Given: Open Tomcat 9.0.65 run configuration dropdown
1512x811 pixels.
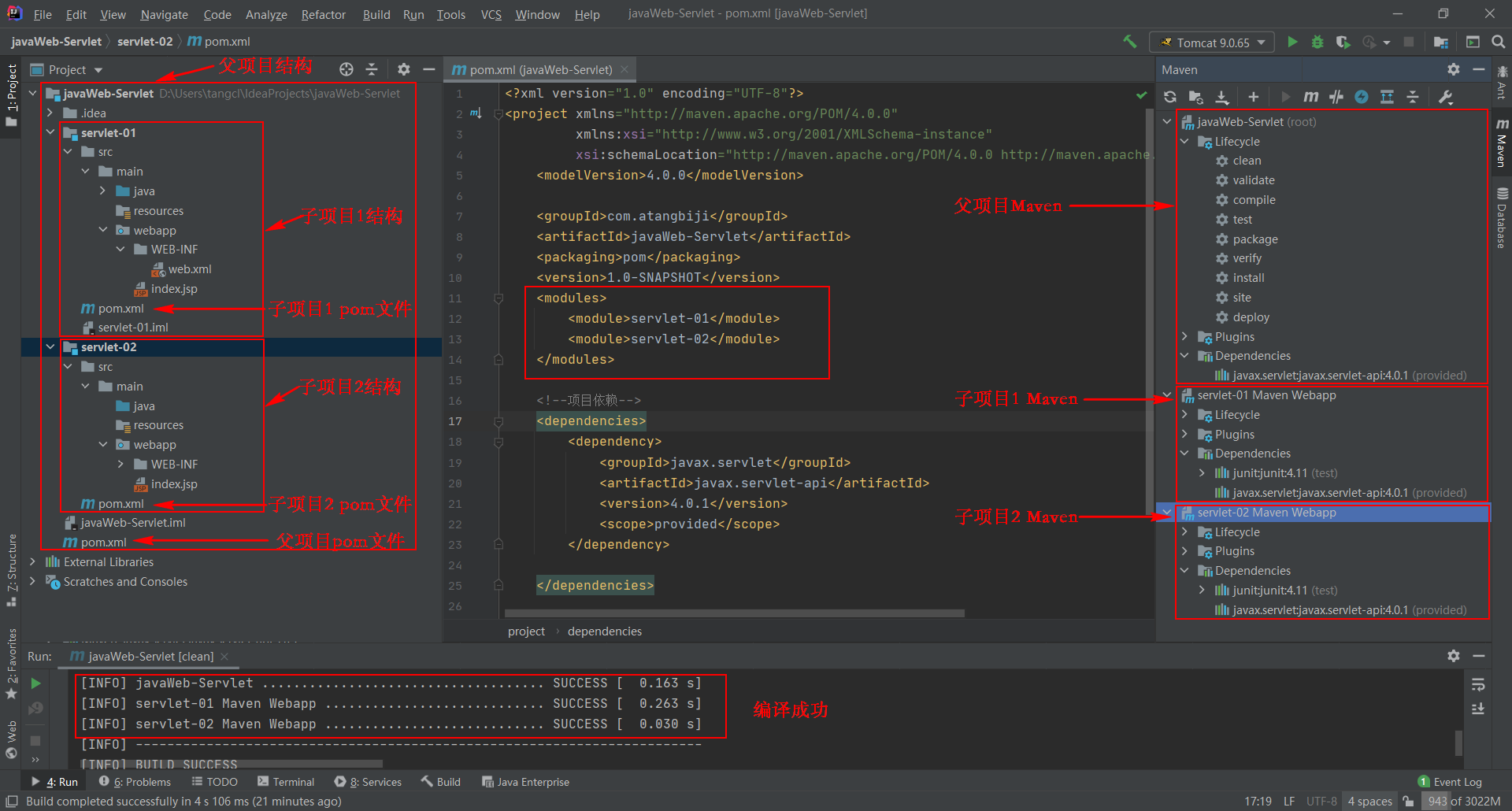Looking at the screenshot, I should click(x=1212, y=43).
